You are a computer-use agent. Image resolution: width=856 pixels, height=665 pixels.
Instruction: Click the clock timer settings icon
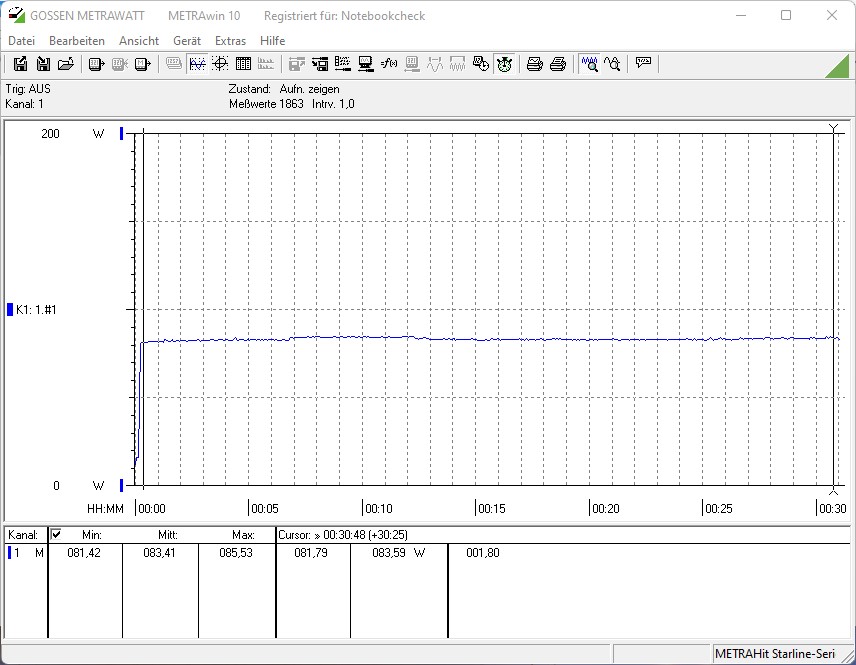pos(480,64)
